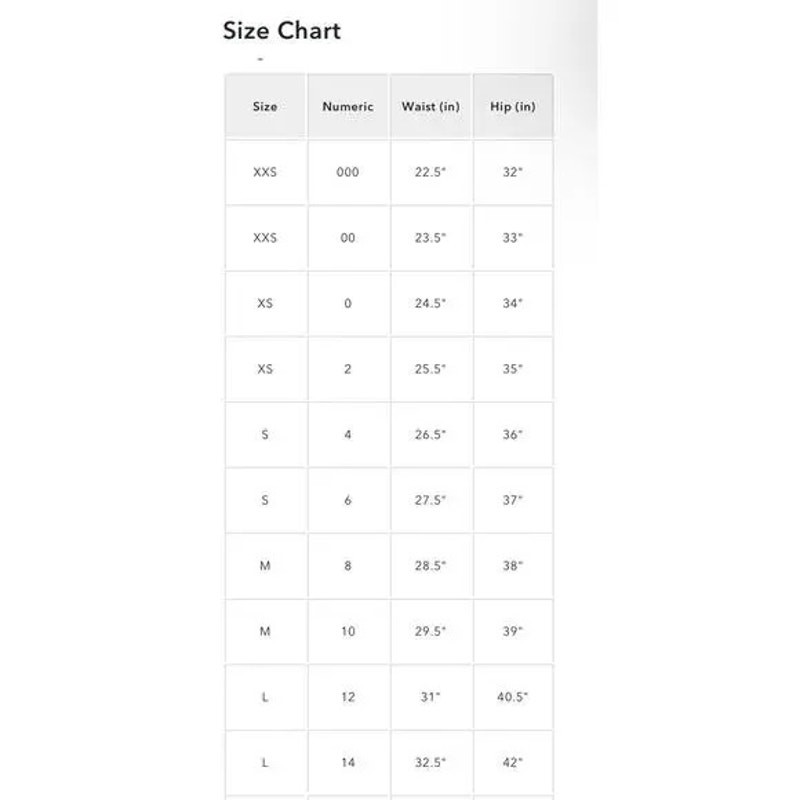This screenshot has width=800, height=800.
Task: Click the Size column header
Action: click(265, 106)
